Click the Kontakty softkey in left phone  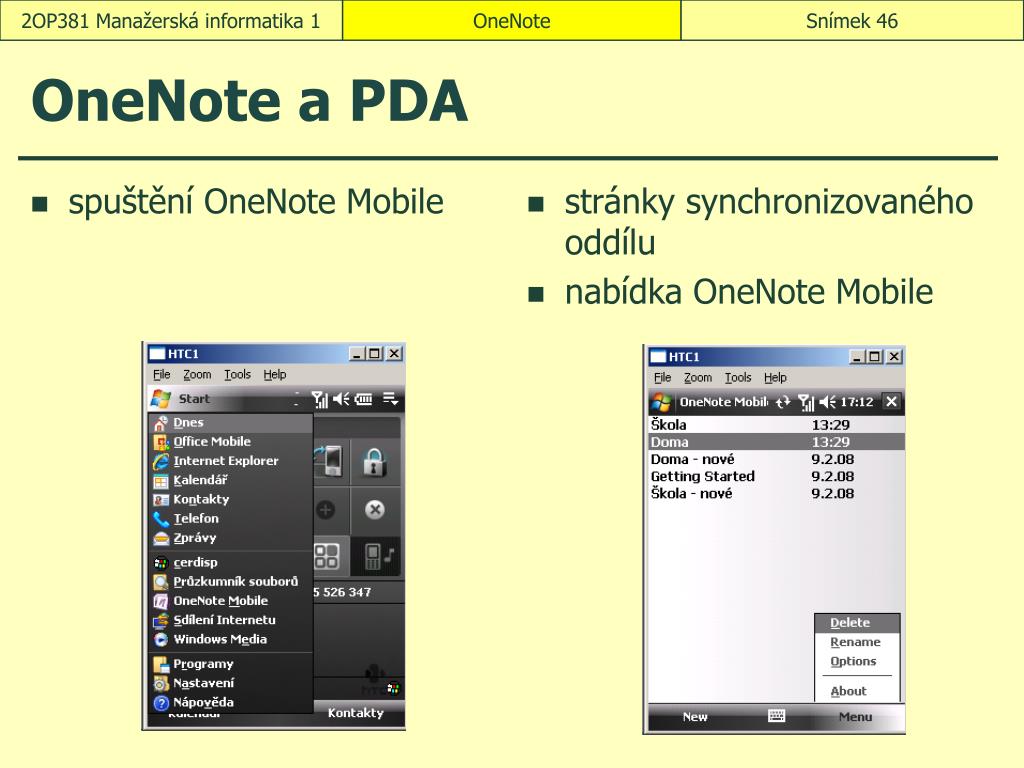pyautogui.click(x=356, y=712)
